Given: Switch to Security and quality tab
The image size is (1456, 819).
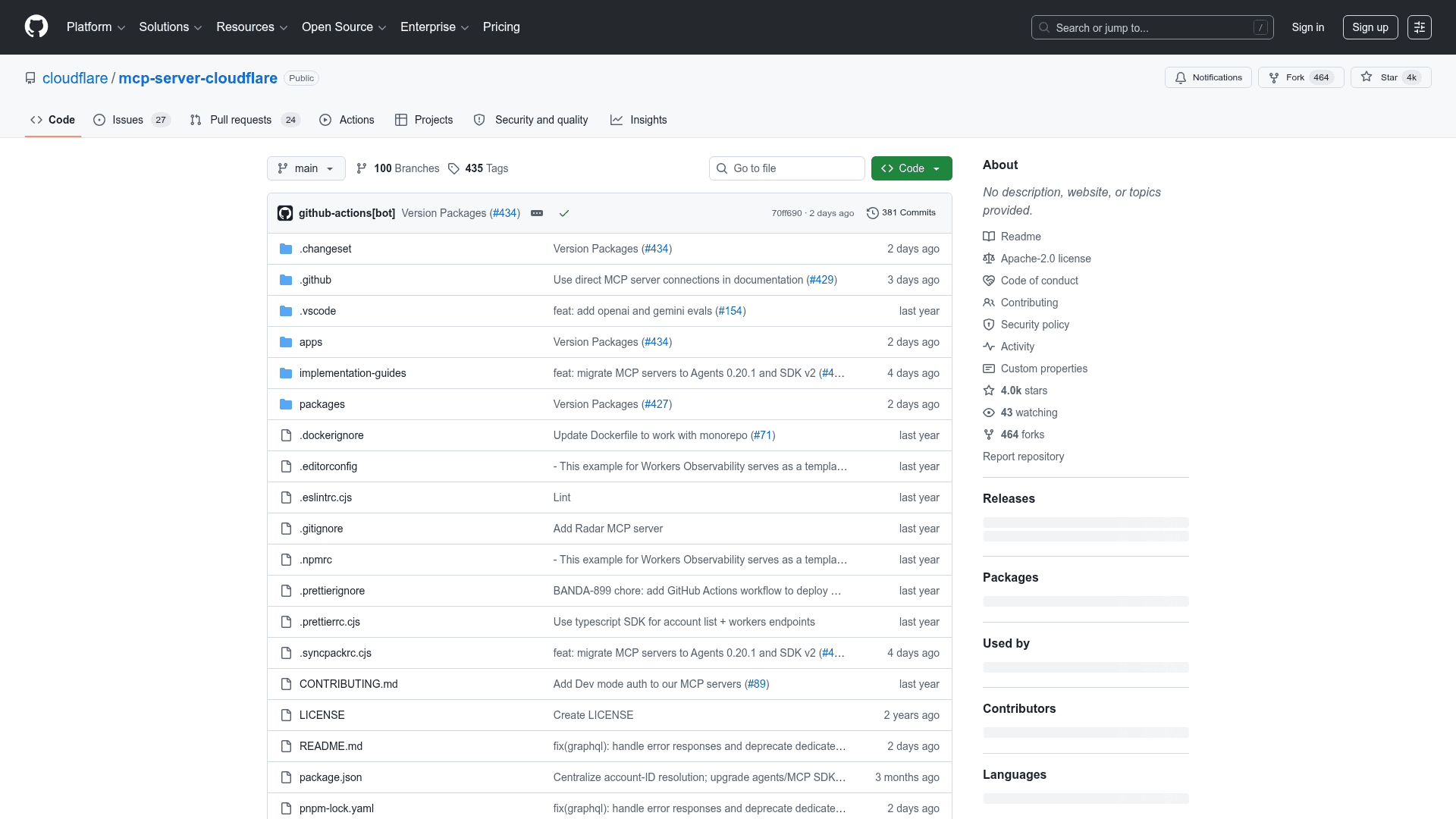Looking at the screenshot, I should coord(531,120).
